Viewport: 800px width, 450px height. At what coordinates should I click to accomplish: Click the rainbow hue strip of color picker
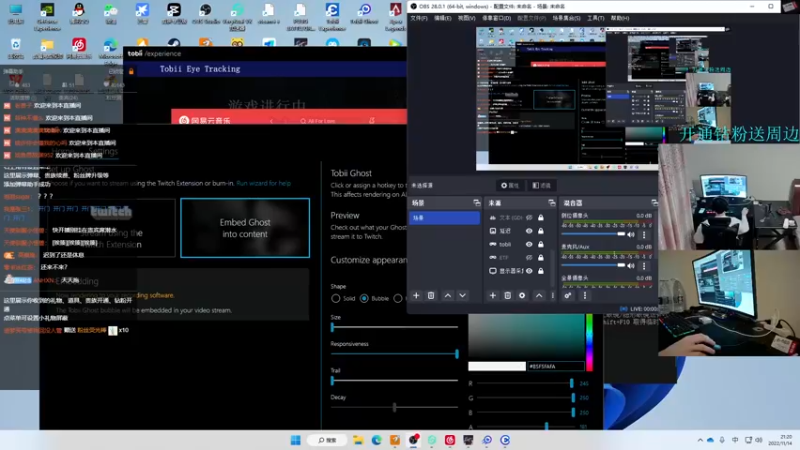(589, 342)
